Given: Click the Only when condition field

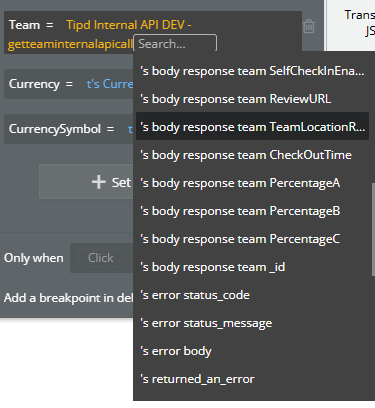Looking at the screenshot, I should coord(100,258).
